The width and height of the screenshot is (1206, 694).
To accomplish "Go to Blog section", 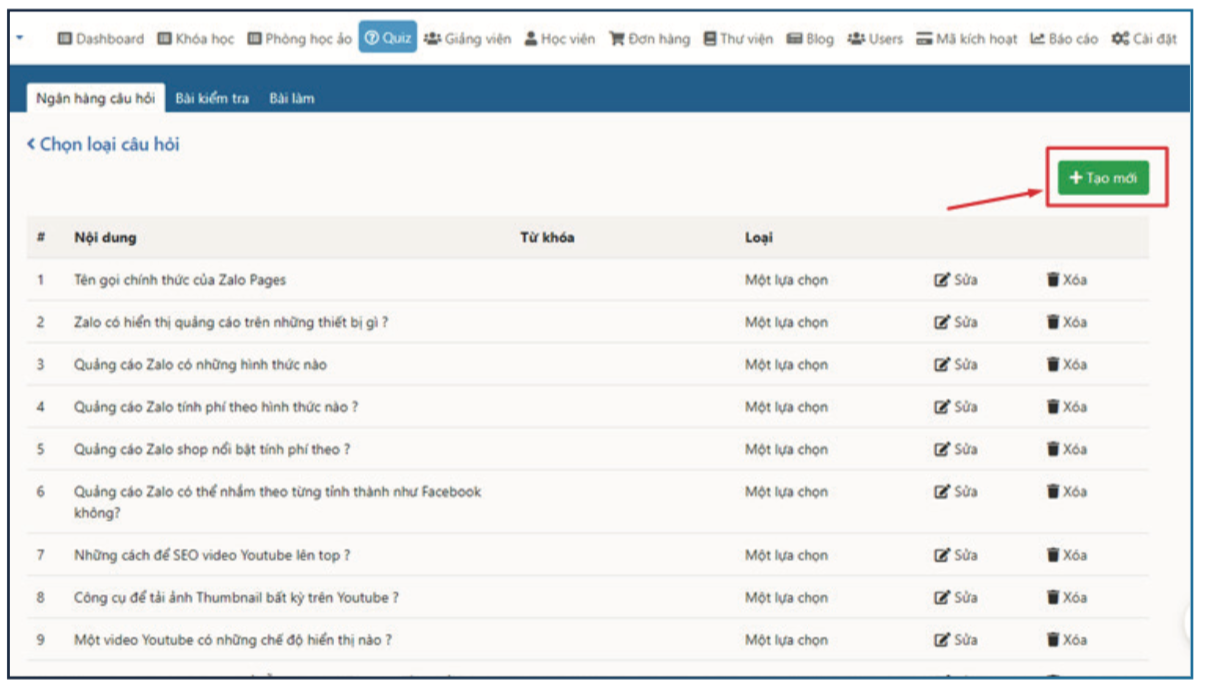I will click(x=810, y=39).
